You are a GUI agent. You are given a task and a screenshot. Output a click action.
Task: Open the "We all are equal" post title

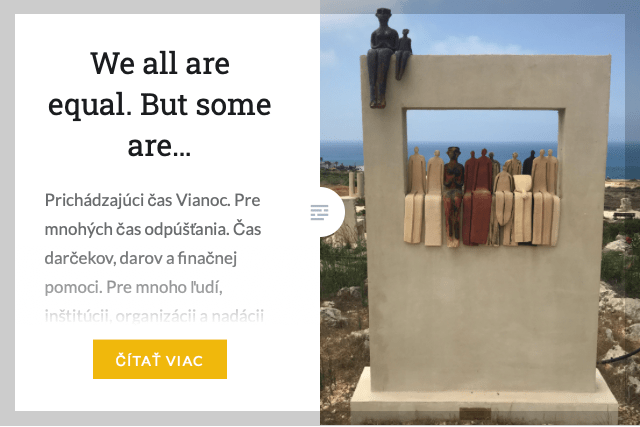click(x=160, y=105)
